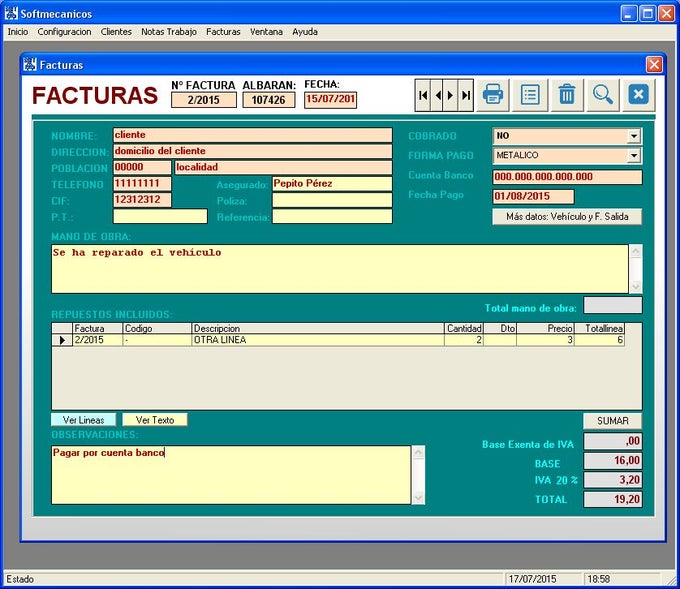Click the 2/2015 cell in grid

[x=98, y=340]
